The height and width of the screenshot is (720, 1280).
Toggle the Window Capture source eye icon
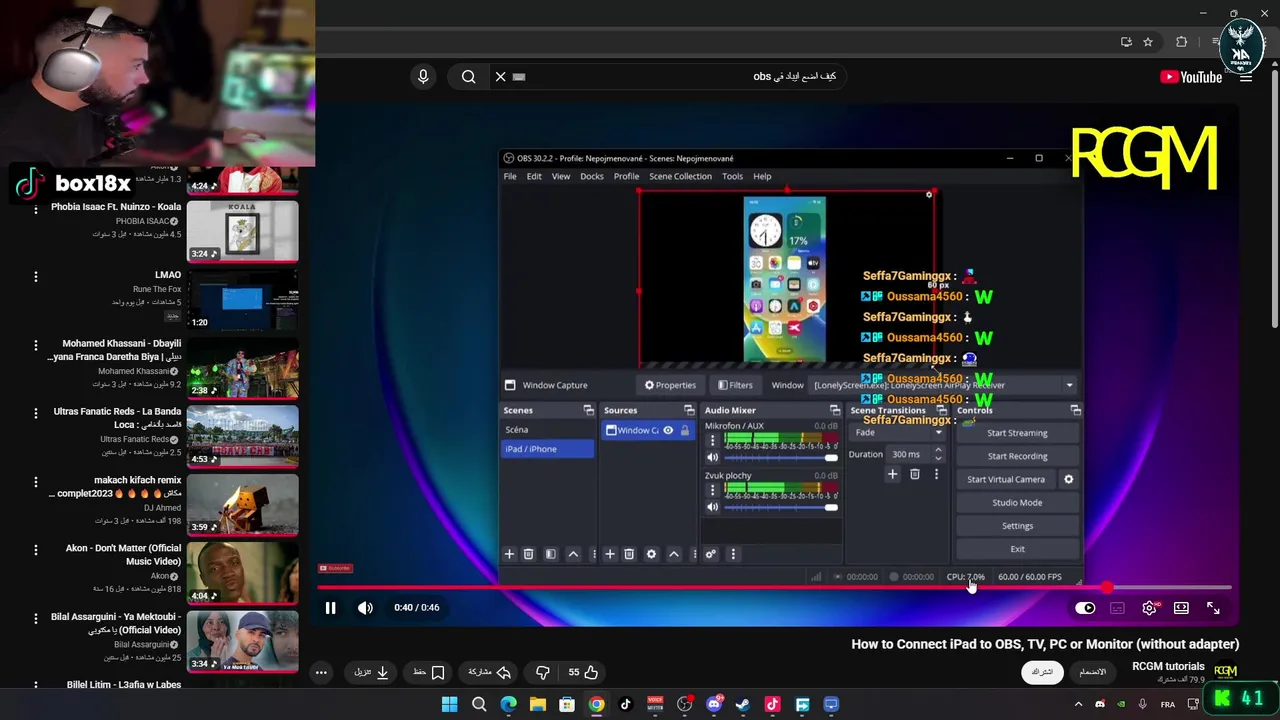click(x=668, y=430)
